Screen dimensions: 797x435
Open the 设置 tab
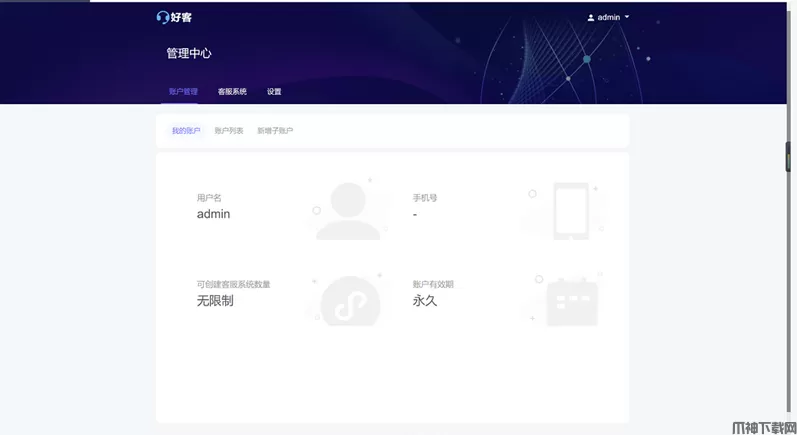click(274, 91)
